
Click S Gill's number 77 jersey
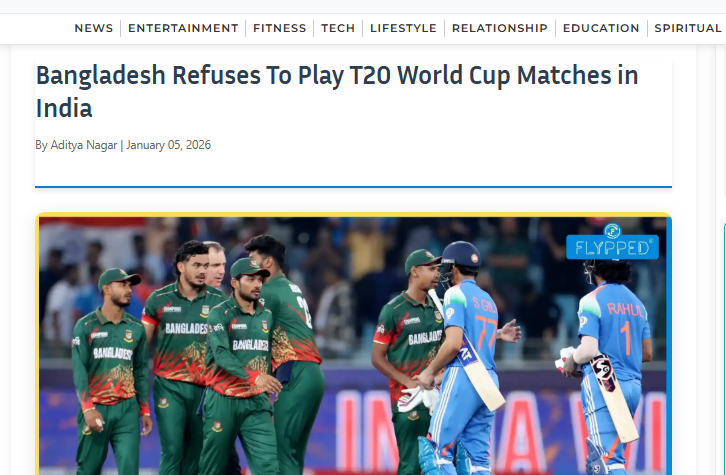tap(471, 324)
